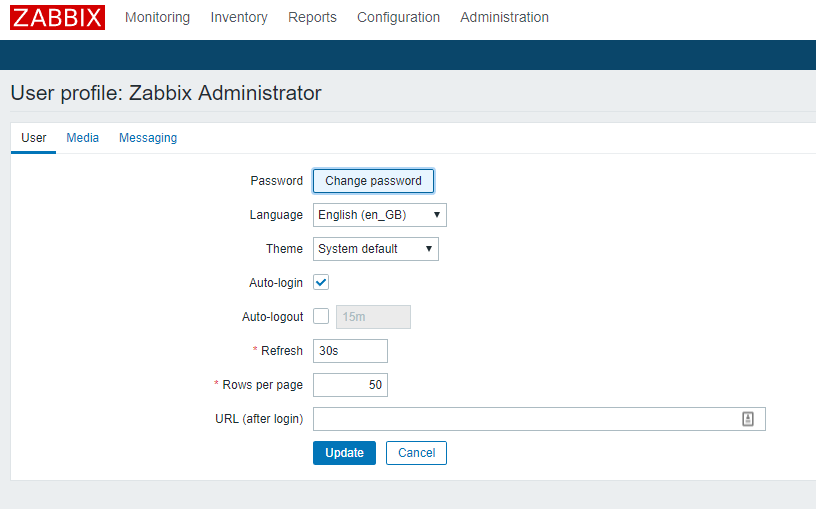Viewport: 816px width, 509px height.
Task: Open the Administration menu
Action: [x=504, y=18]
